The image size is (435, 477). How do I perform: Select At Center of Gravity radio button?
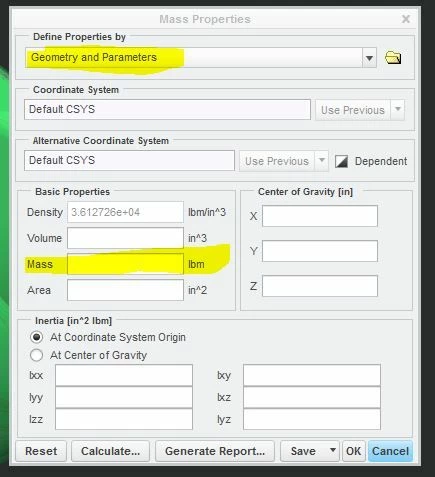[x=36, y=355]
